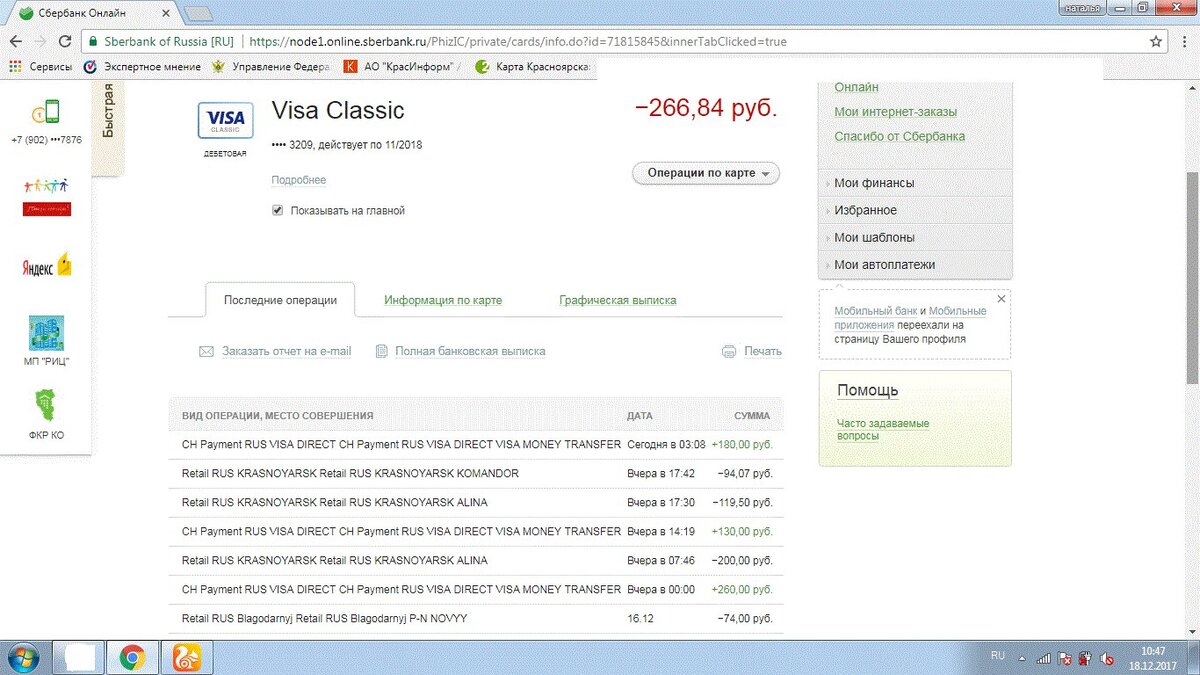Click the browser address bar URL
The height and width of the screenshot is (675, 1200).
point(518,42)
